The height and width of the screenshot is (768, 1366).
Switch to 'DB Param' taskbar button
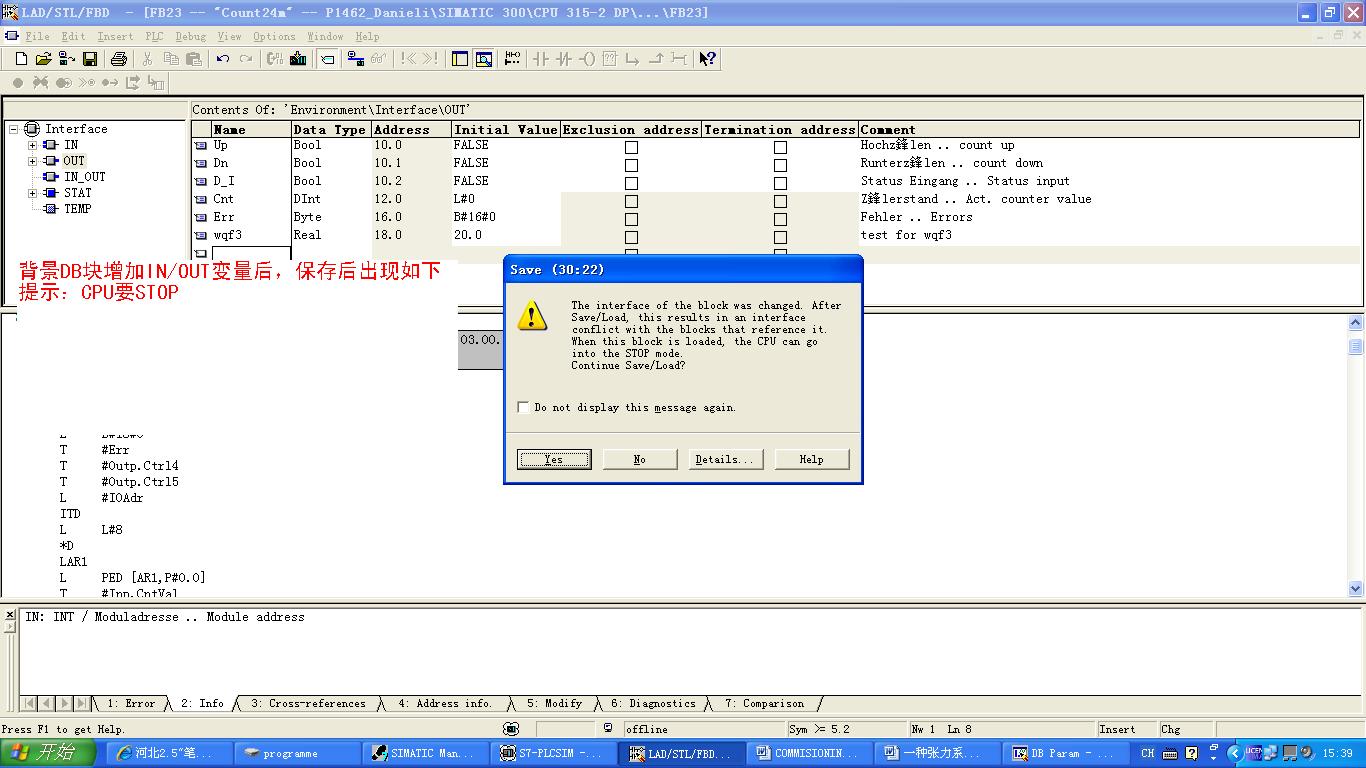coord(1065,753)
